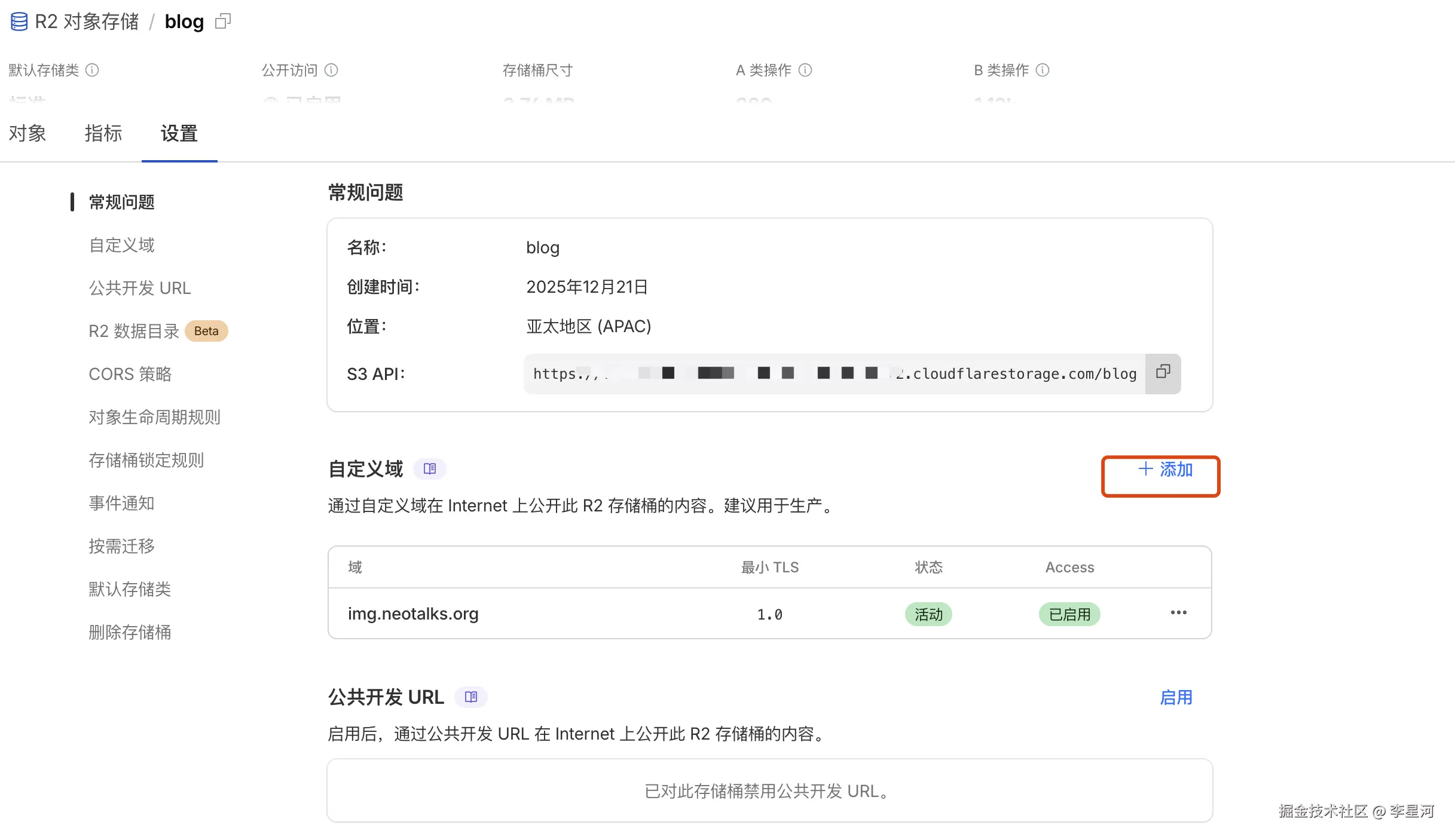The height and width of the screenshot is (840, 1455).
Task: Click 启用 for public dev URL
Action: [1176, 697]
